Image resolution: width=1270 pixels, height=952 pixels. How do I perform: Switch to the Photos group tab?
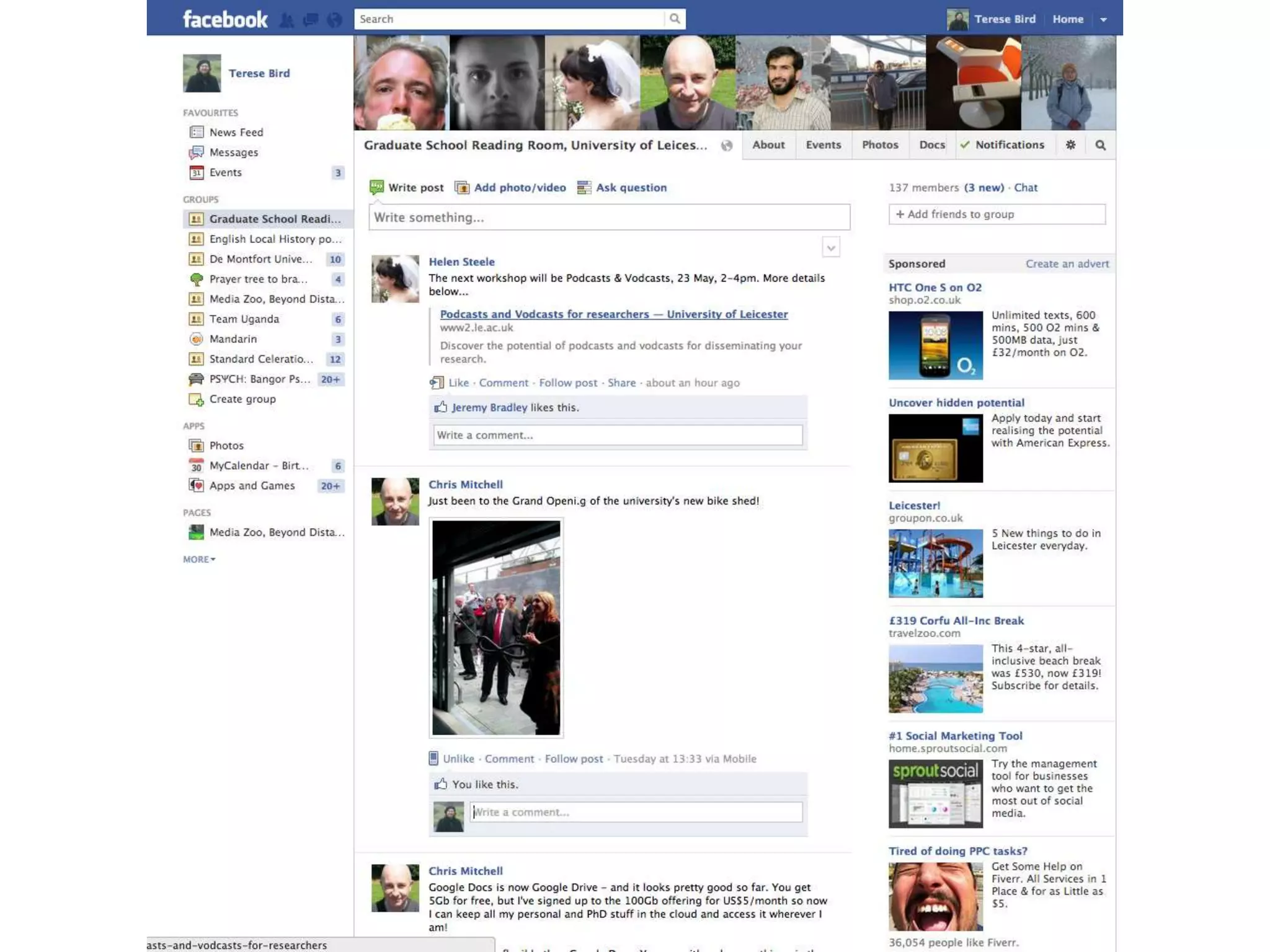point(879,145)
